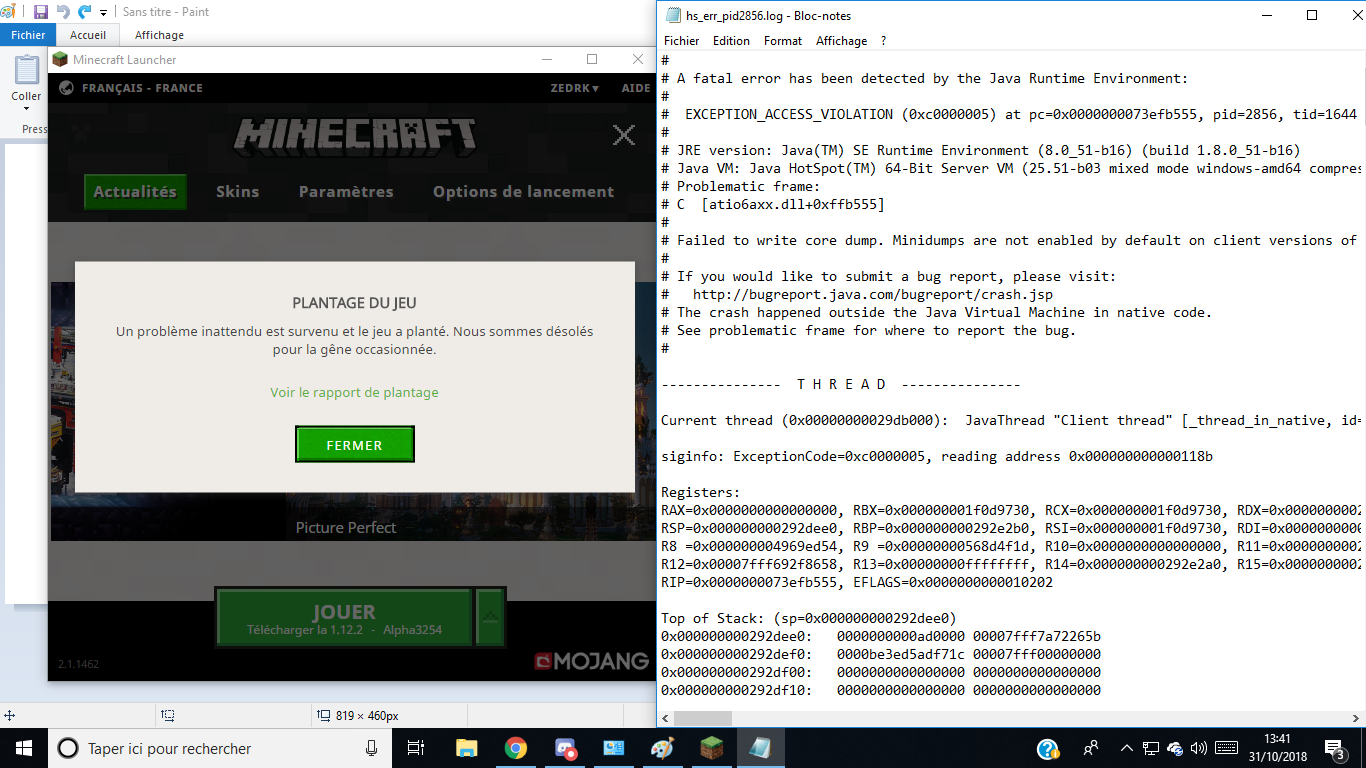Screen dimensions: 1366x768
Task: Open Task View from the taskbar
Action: click(x=417, y=748)
